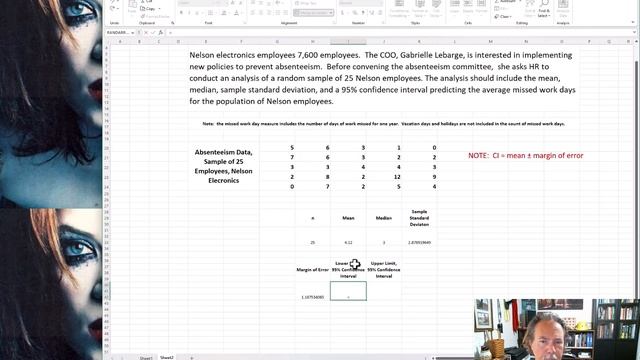Select the margin of error value cell
The image size is (640, 360).
(313, 297)
